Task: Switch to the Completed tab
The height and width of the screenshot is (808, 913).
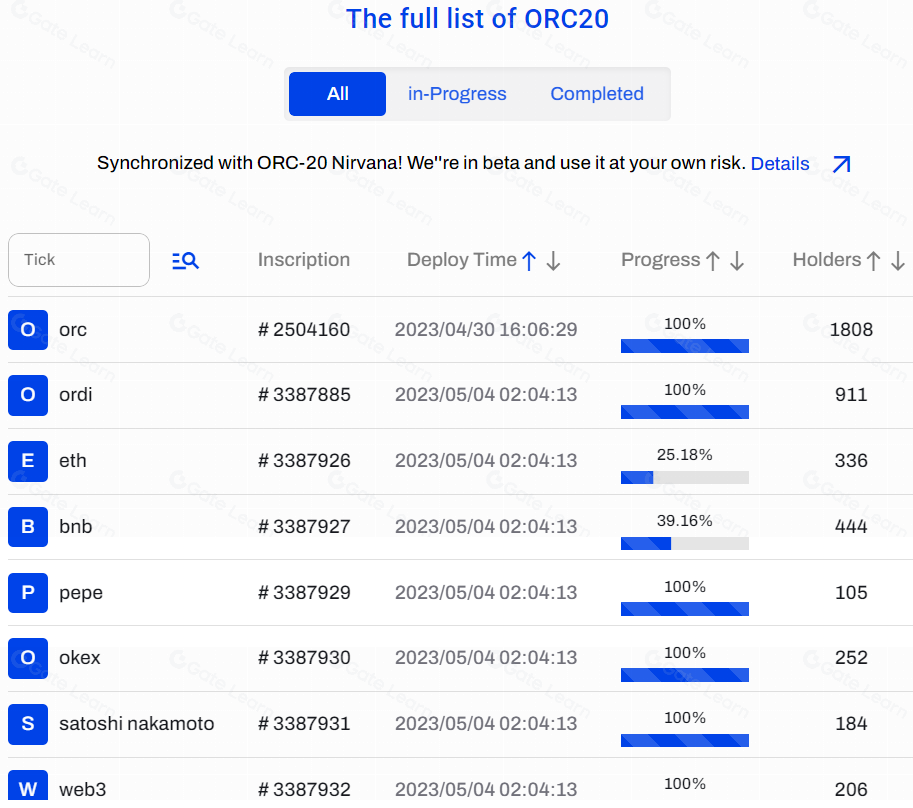Action: [x=597, y=94]
